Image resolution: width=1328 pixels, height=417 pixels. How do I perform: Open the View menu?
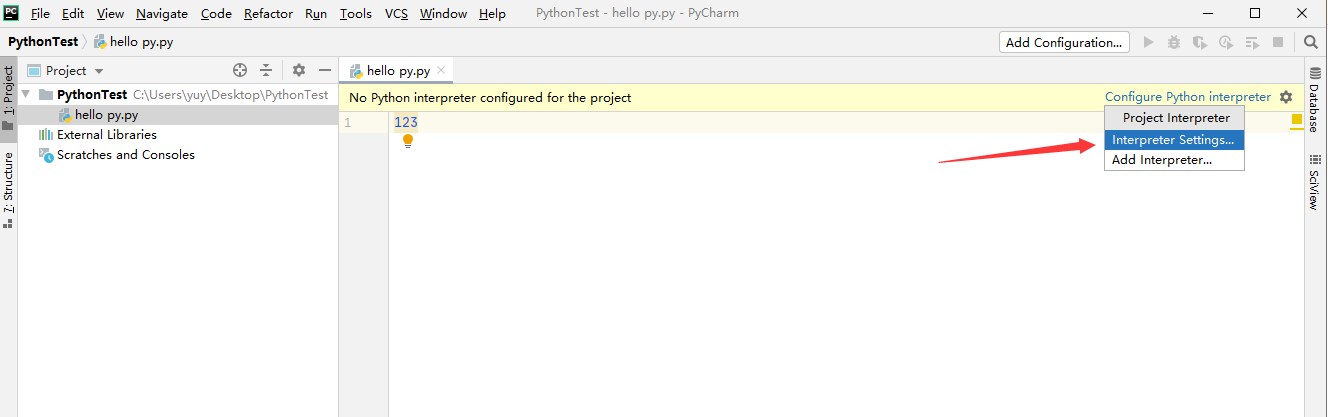point(110,13)
